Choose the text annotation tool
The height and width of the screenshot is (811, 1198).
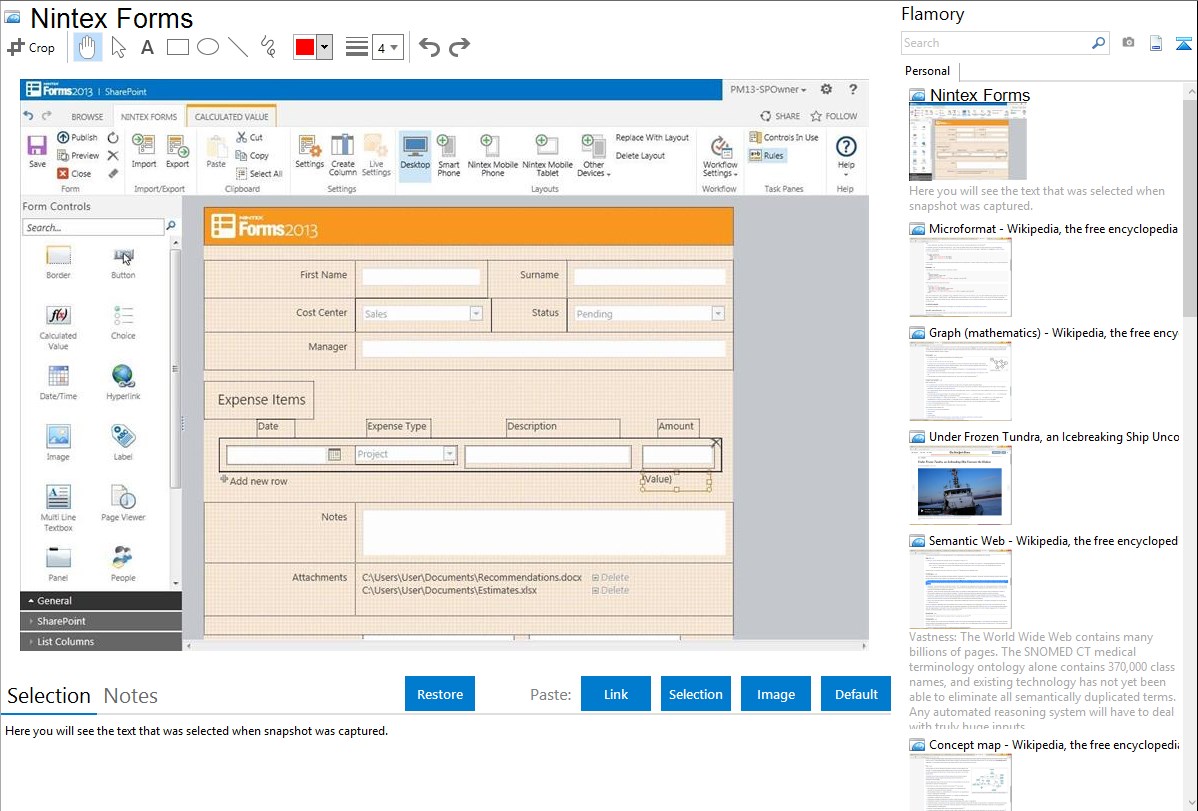point(147,47)
